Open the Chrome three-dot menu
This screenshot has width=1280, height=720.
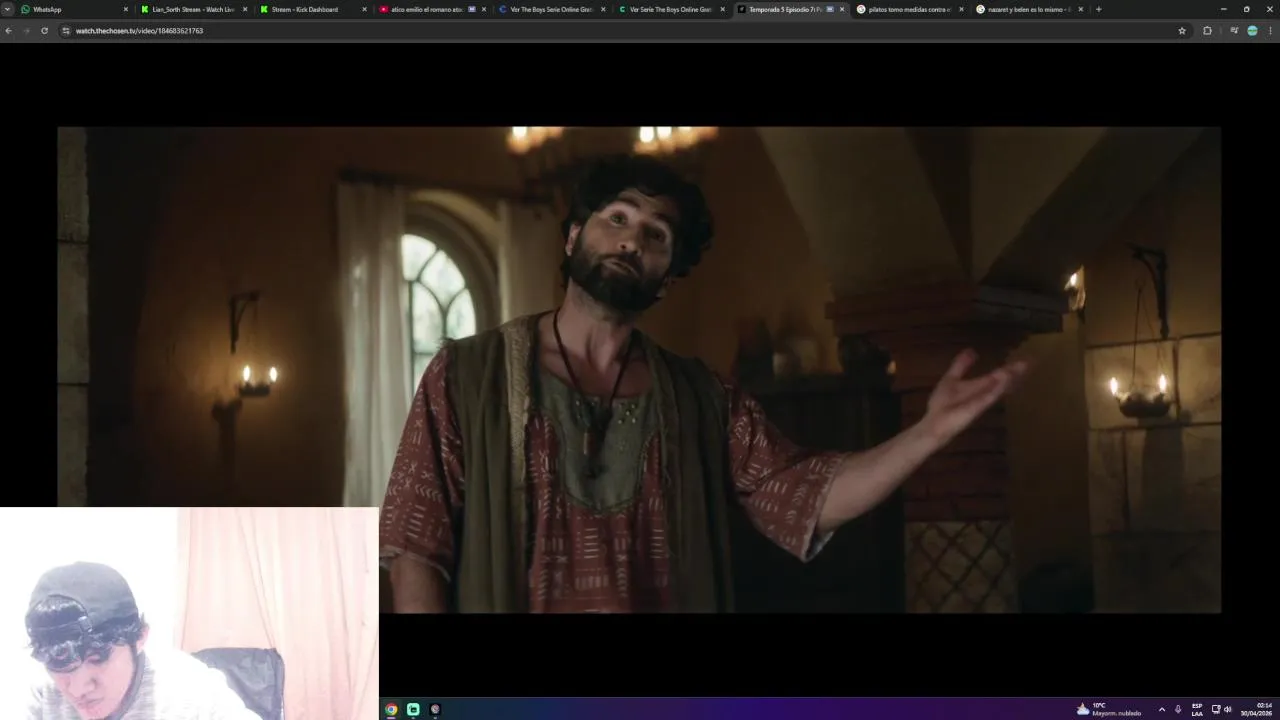1270,31
